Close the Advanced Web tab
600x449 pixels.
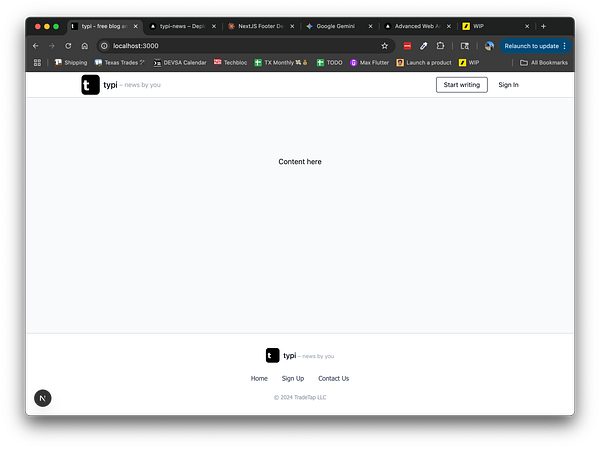tap(449, 26)
